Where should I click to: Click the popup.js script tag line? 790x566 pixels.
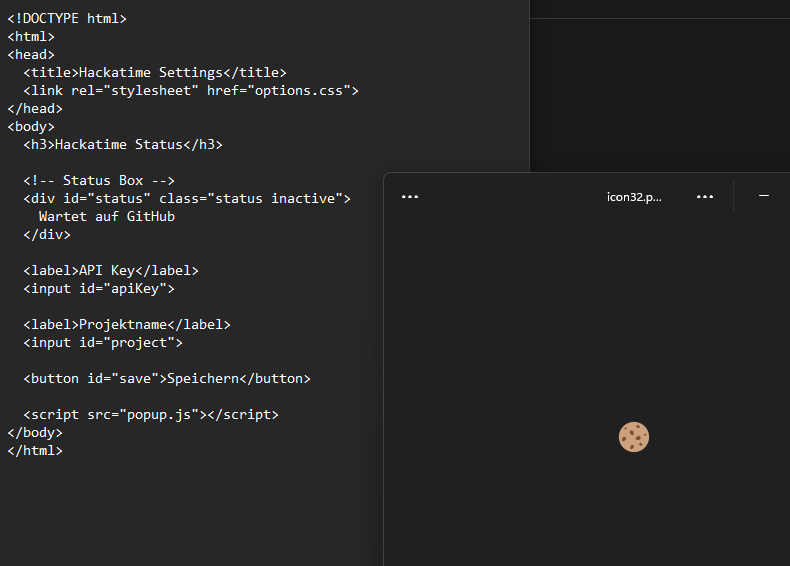[x=151, y=415]
